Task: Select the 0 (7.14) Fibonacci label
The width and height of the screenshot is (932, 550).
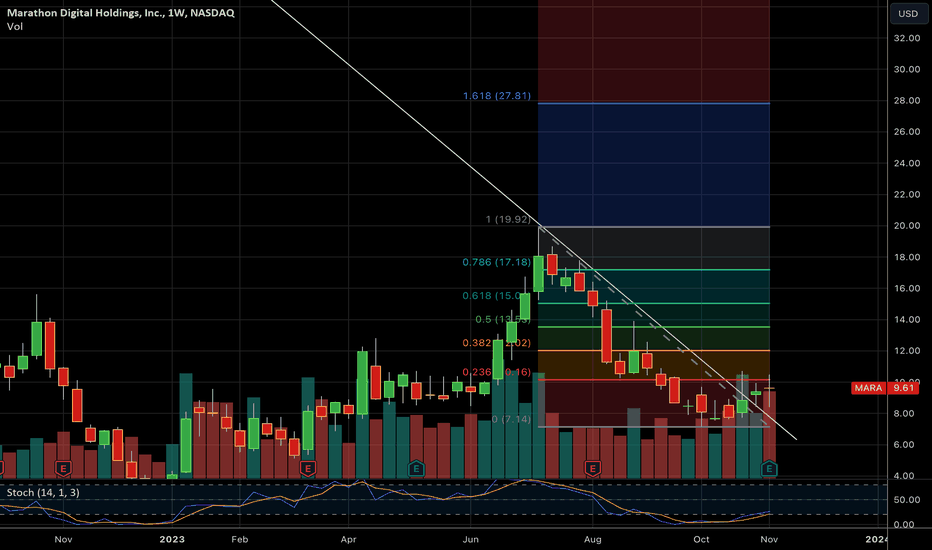Action: click(x=511, y=419)
